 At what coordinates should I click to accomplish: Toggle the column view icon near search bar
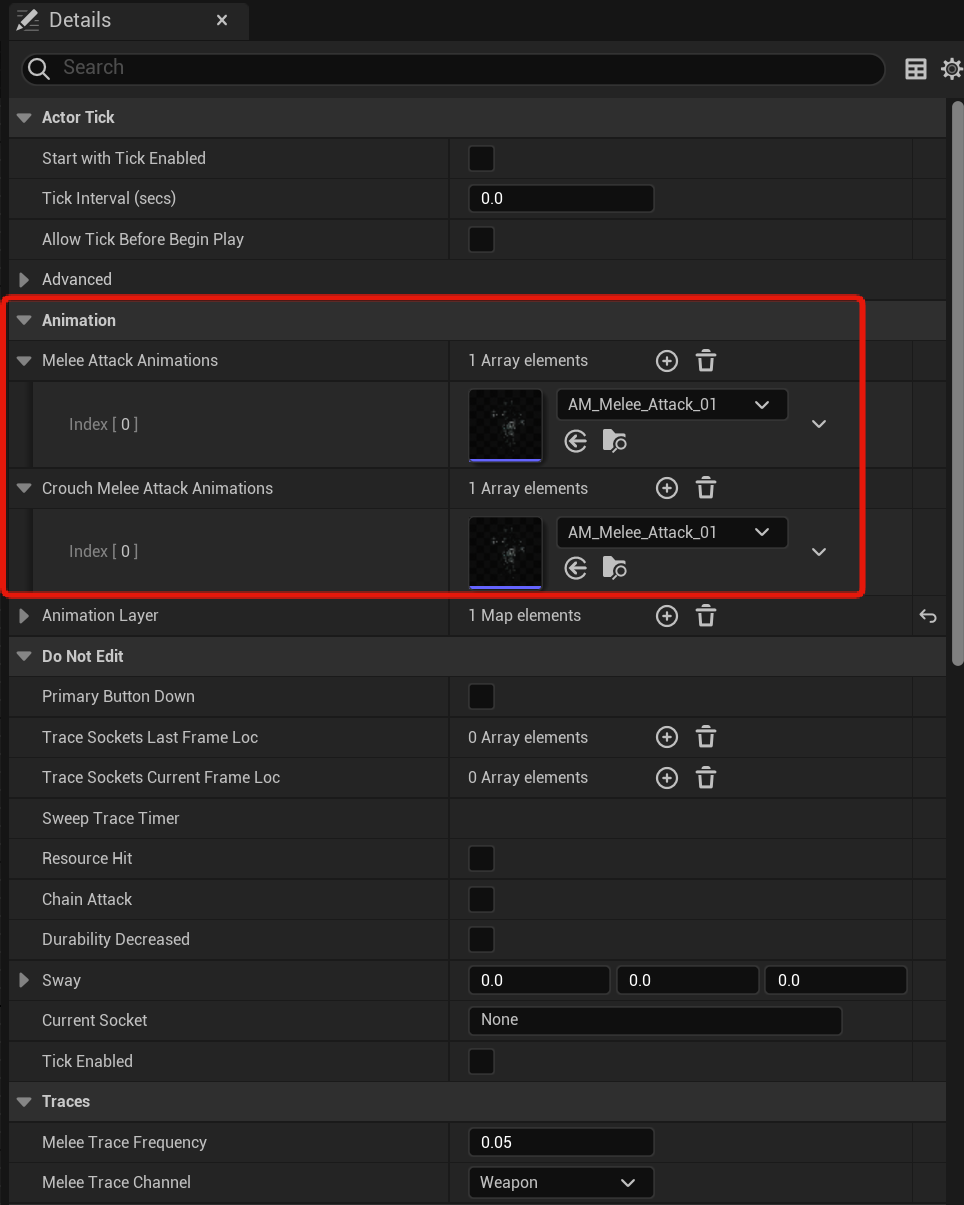point(915,68)
